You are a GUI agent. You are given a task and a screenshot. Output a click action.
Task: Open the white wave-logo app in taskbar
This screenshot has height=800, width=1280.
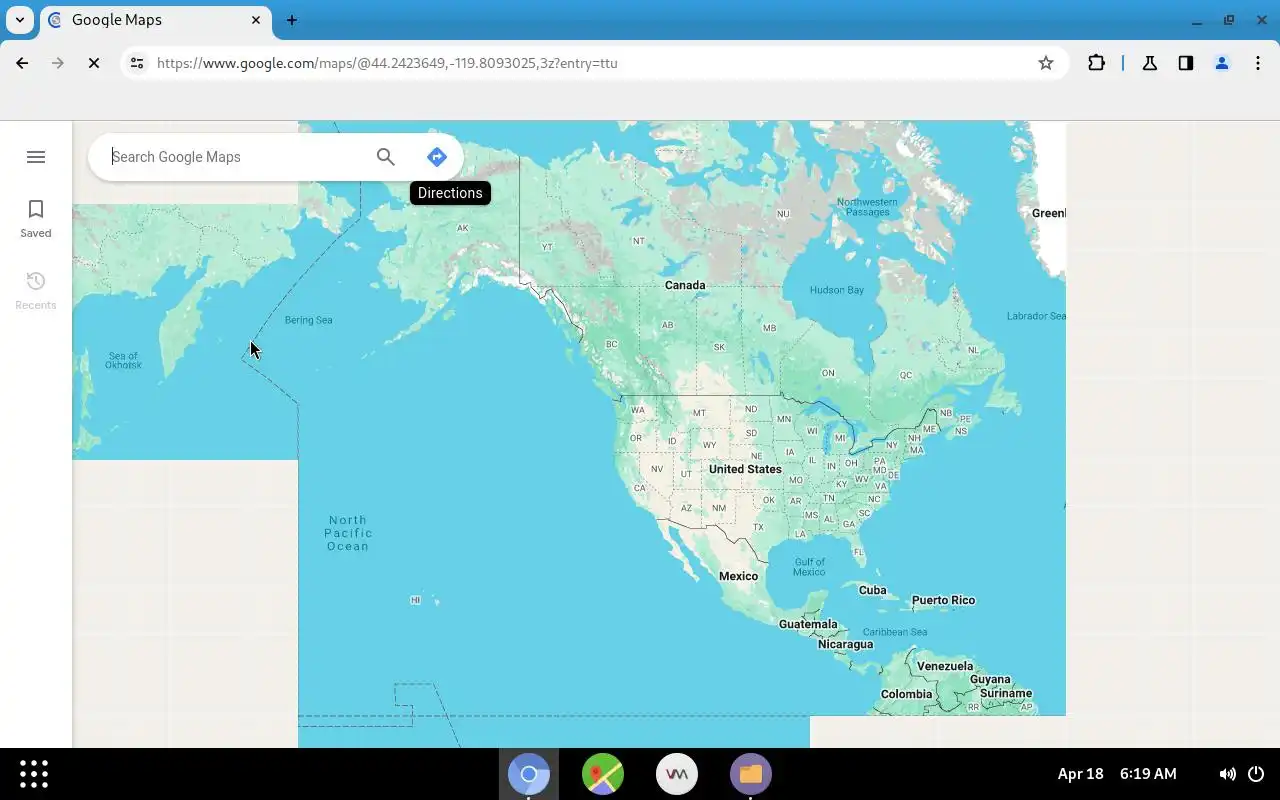[x=677, y=774]
